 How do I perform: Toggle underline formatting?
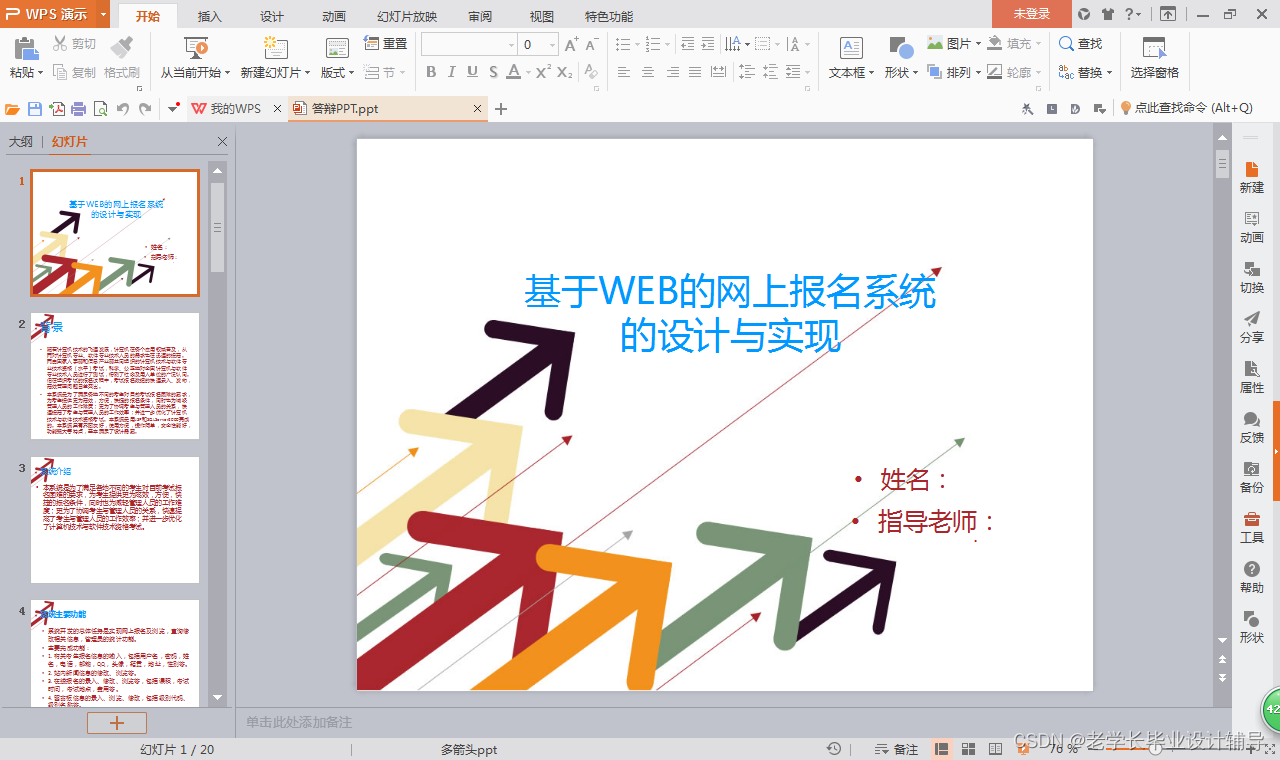[x=471, y=72]
